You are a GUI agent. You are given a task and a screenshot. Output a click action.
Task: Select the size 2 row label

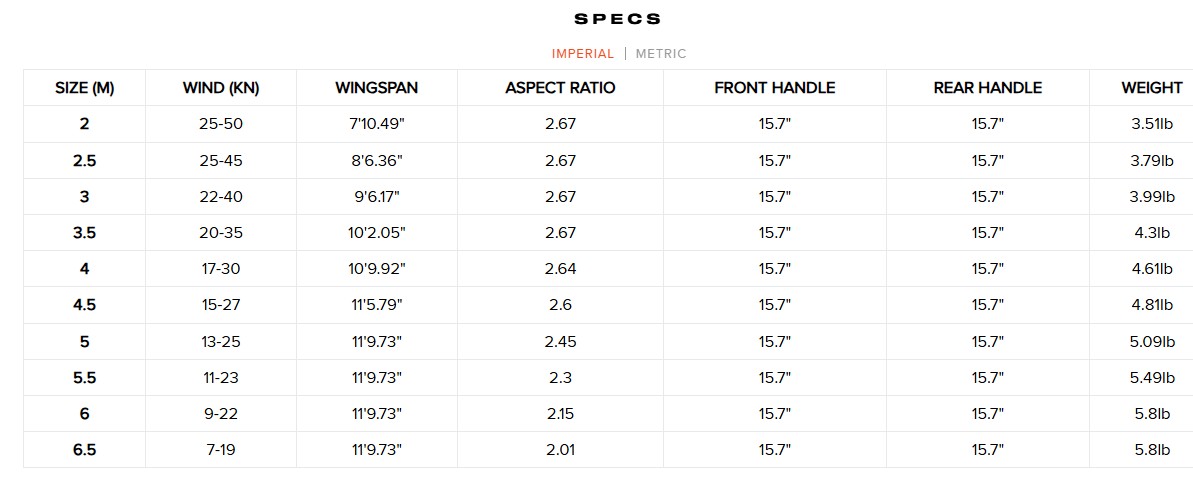coord(84,124)
